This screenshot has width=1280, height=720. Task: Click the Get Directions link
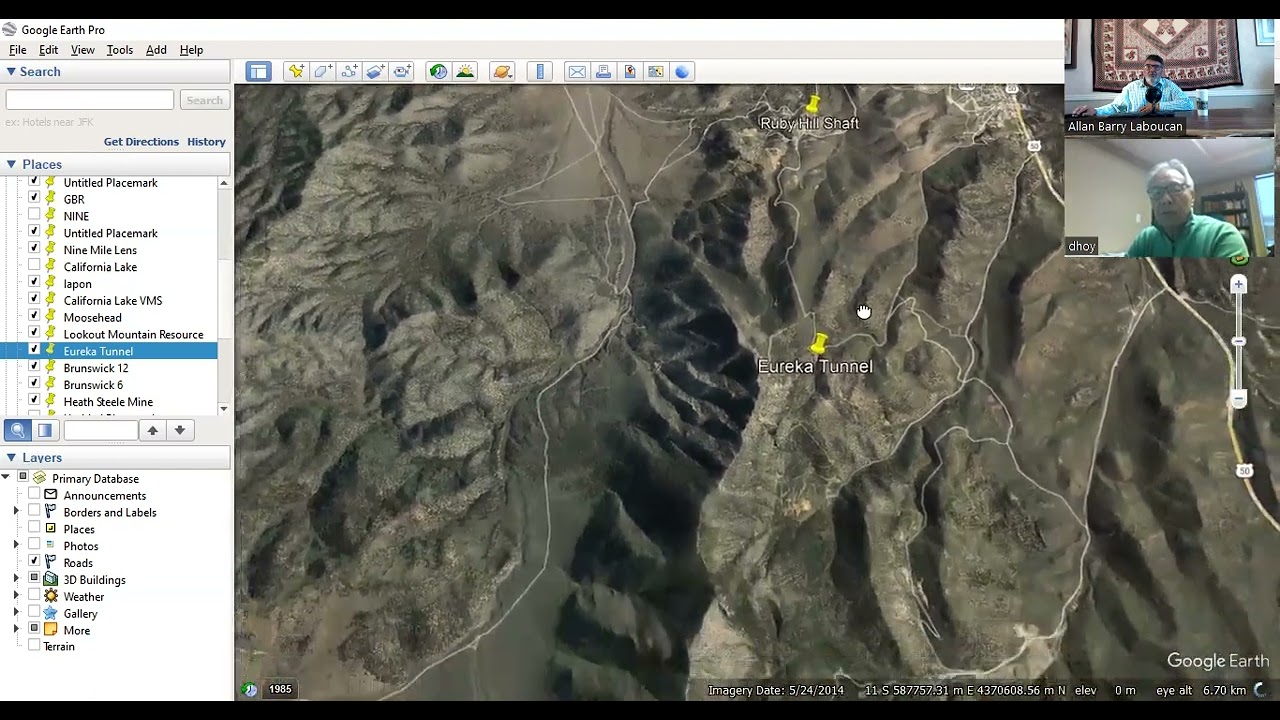tap(141, 142)
